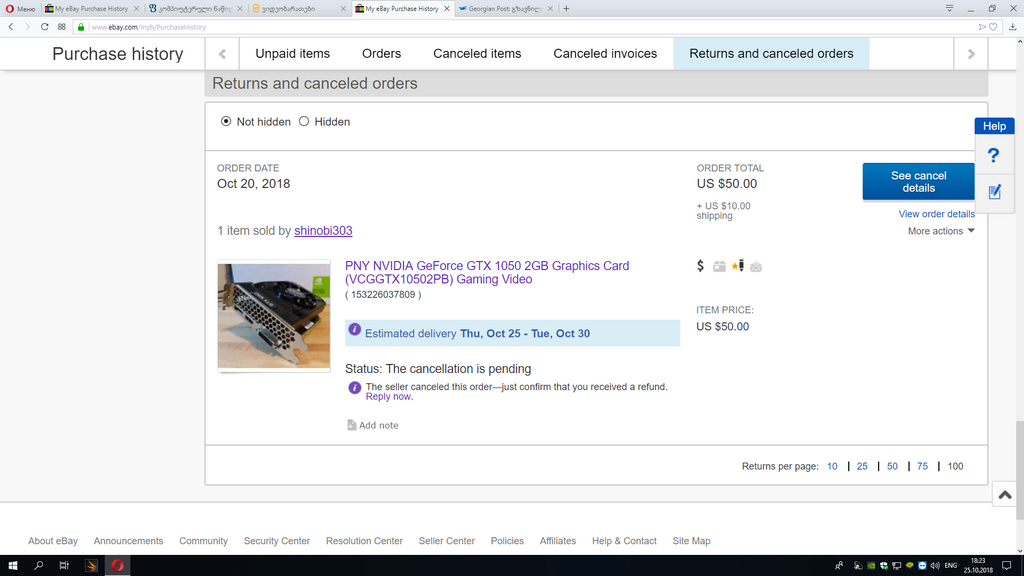Open the Unpaid items tab
The height and width of the screenshot is (576, 1024).
coord(293,54)
